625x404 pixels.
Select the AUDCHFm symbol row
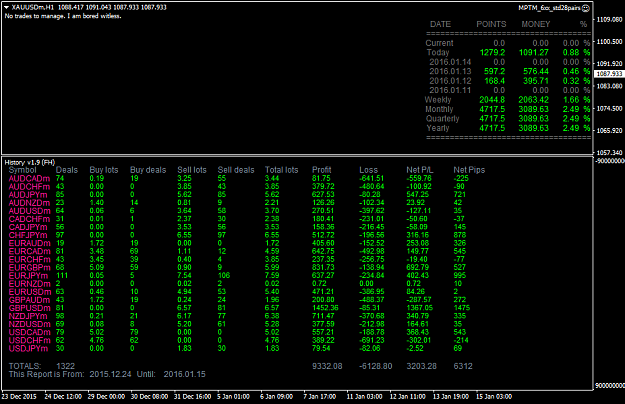(239, 186)
